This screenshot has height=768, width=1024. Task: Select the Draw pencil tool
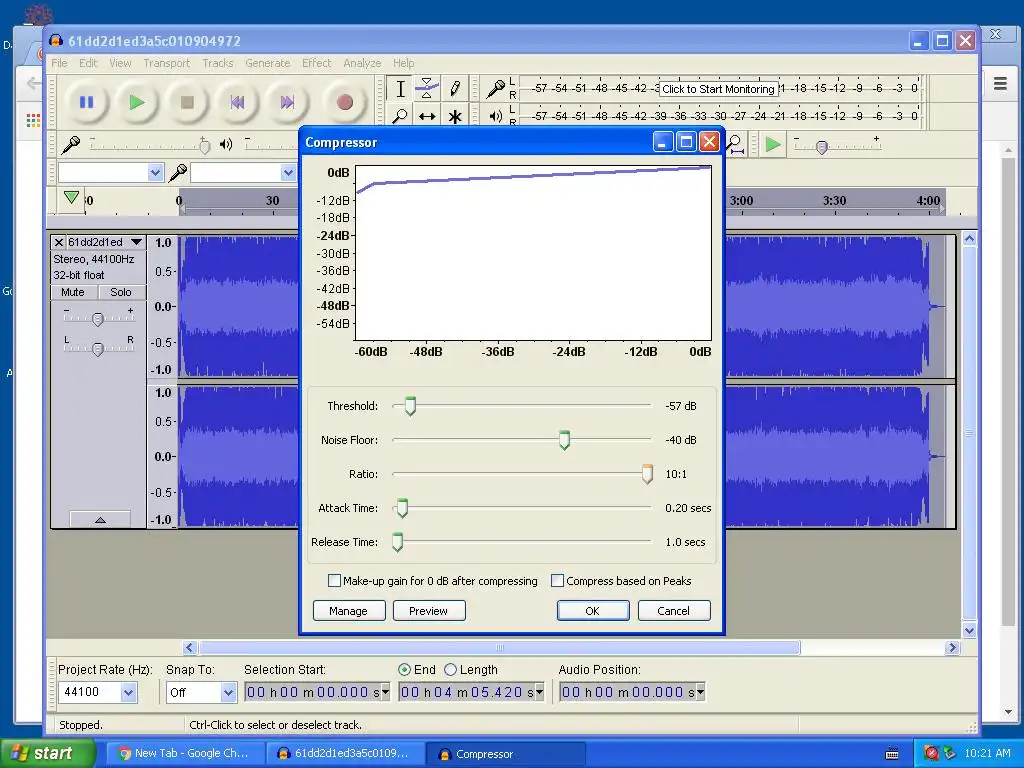455,89
